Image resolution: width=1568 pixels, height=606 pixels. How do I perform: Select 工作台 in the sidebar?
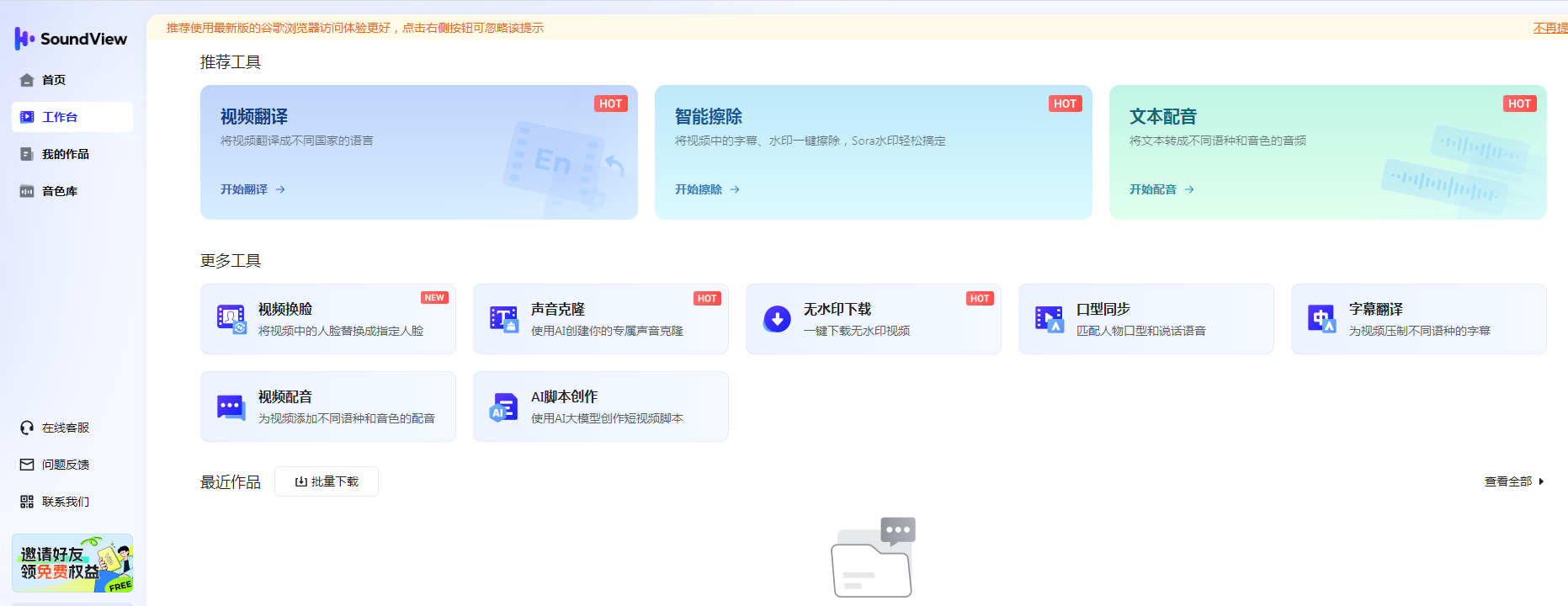coord(72,117)
